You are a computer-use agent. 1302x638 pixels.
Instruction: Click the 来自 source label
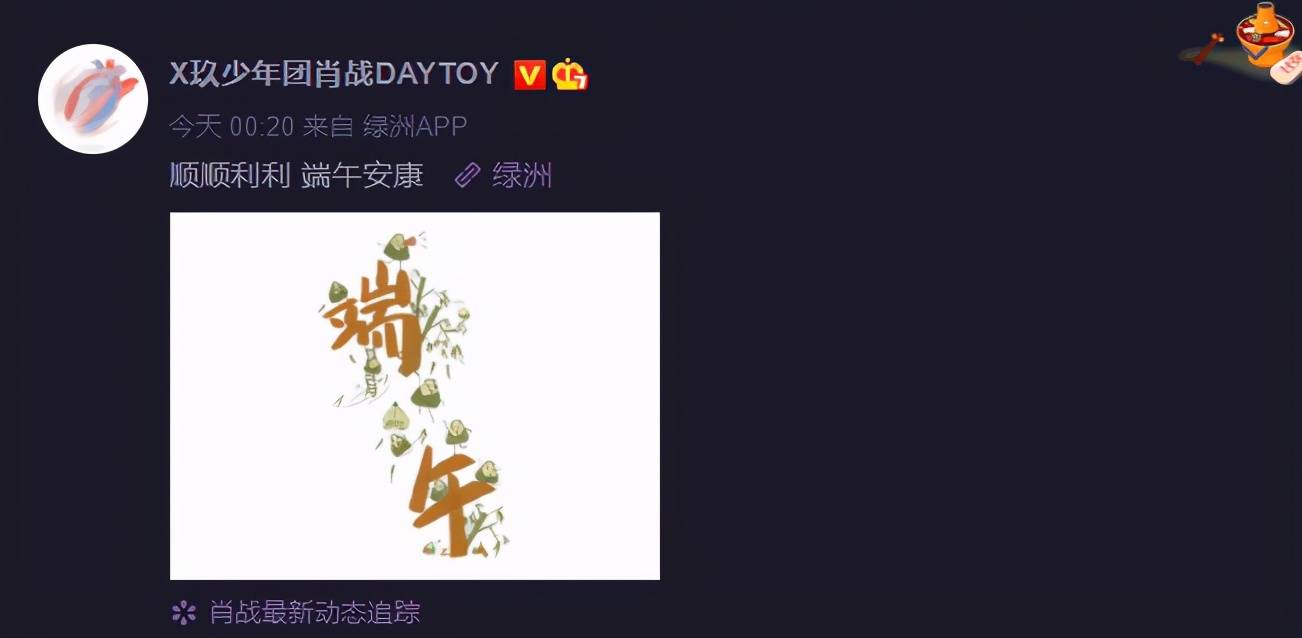click(x=329, y=126)
